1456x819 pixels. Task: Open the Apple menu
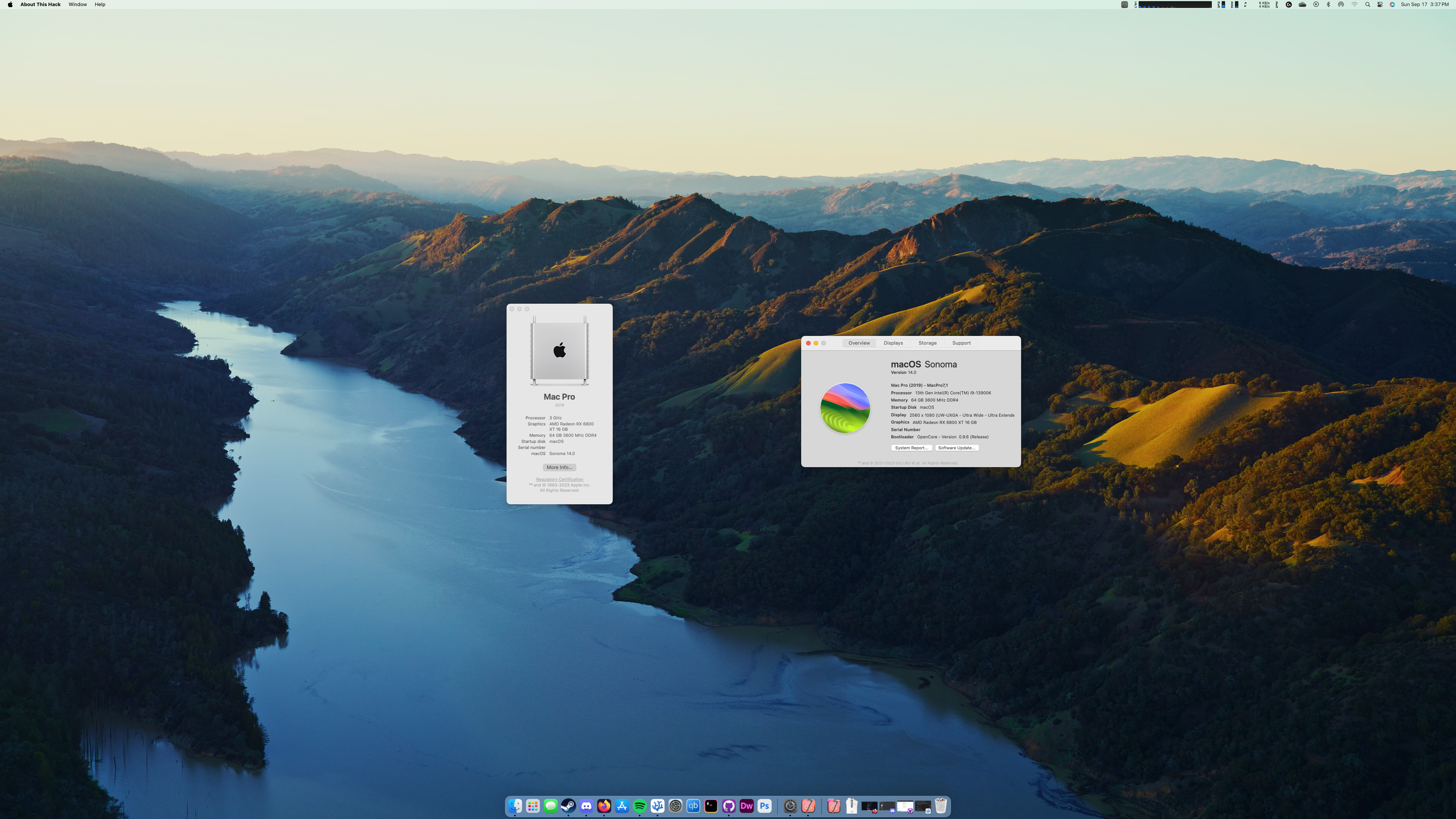(10, 5)
